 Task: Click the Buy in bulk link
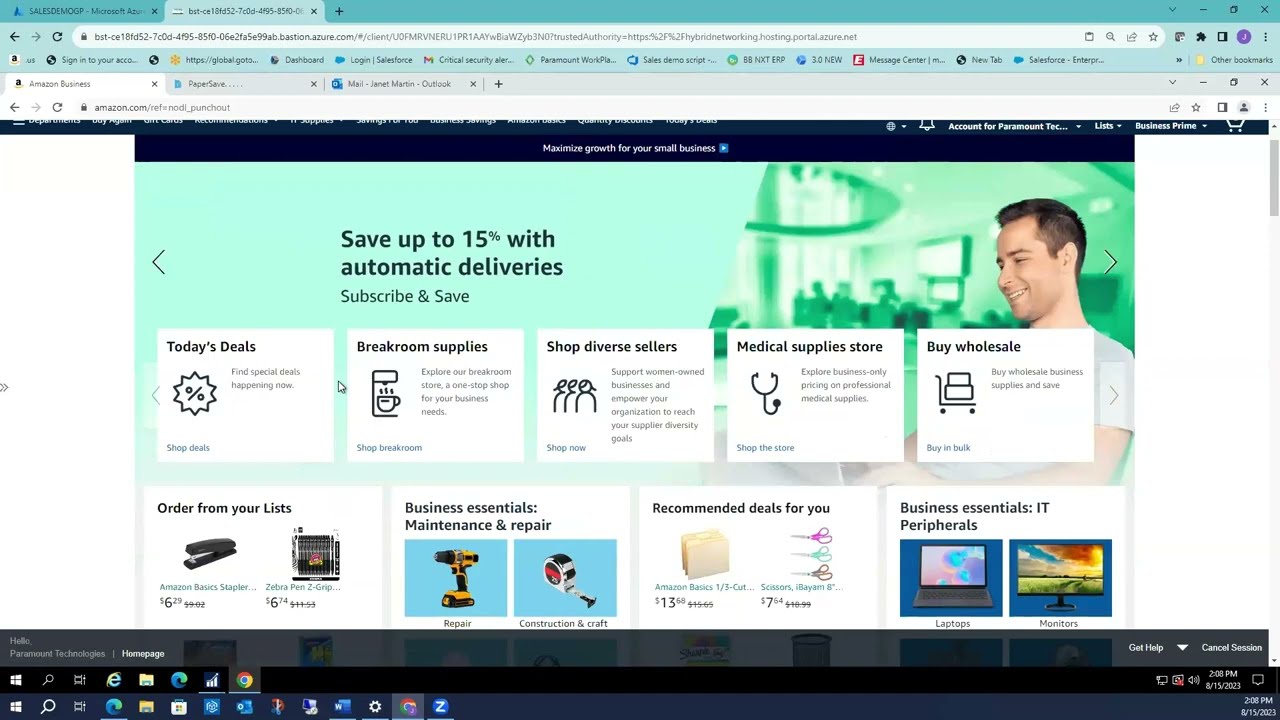tap(948, 448)
